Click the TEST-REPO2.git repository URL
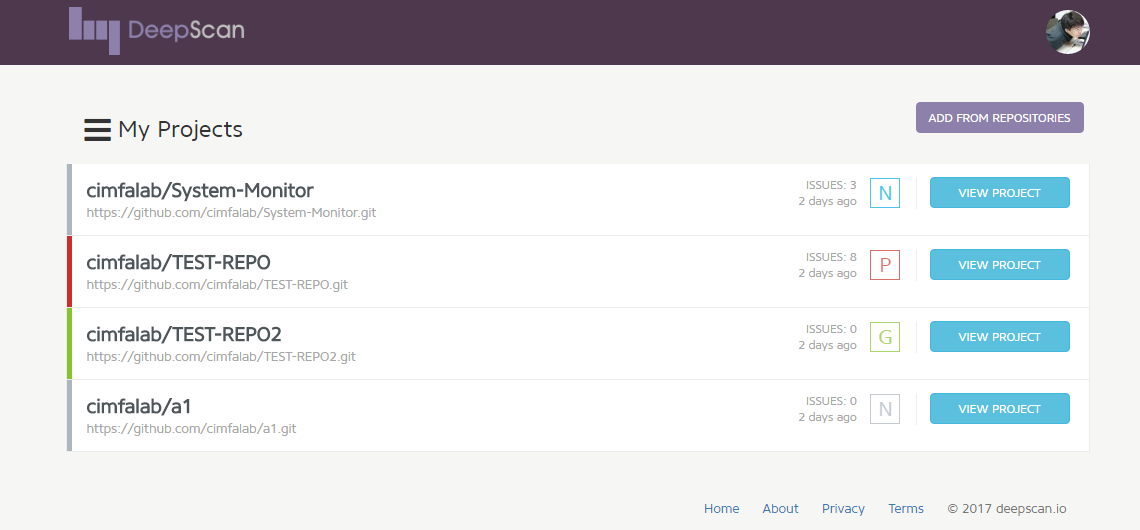The image size is (1140, 530). tap(221, 357)
